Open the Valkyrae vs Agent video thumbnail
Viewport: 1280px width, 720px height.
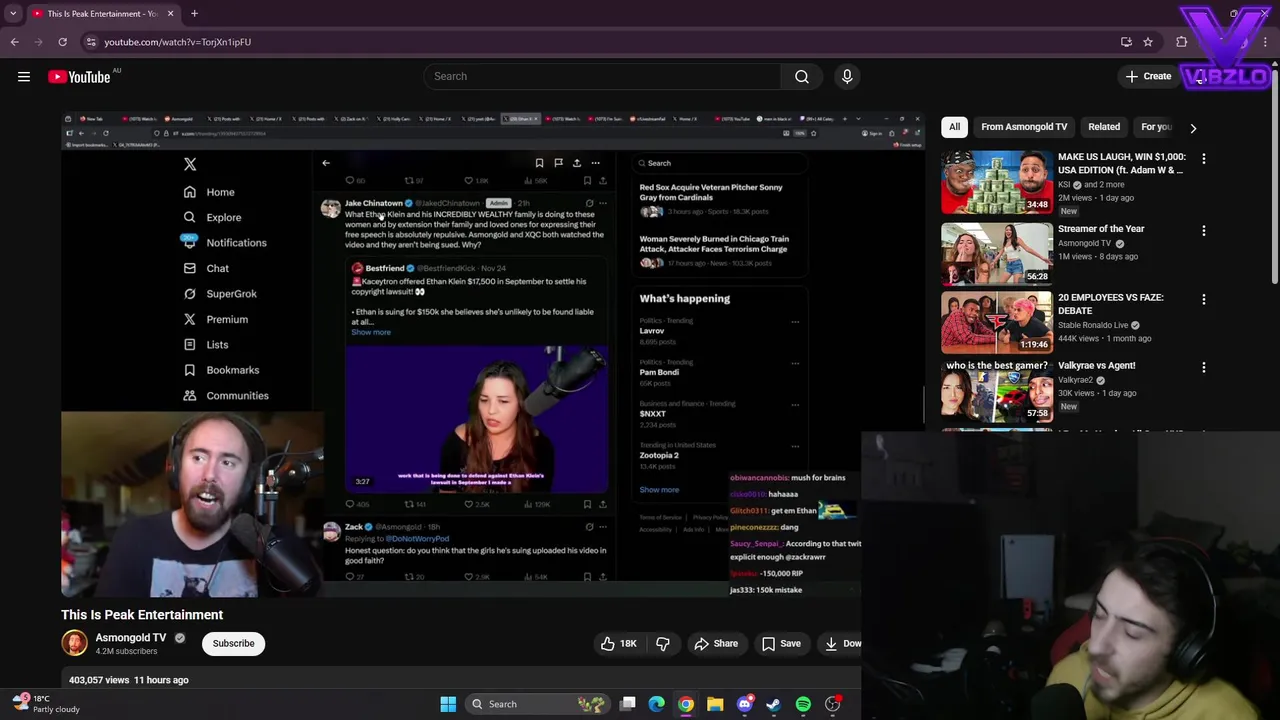coord(997,390)
